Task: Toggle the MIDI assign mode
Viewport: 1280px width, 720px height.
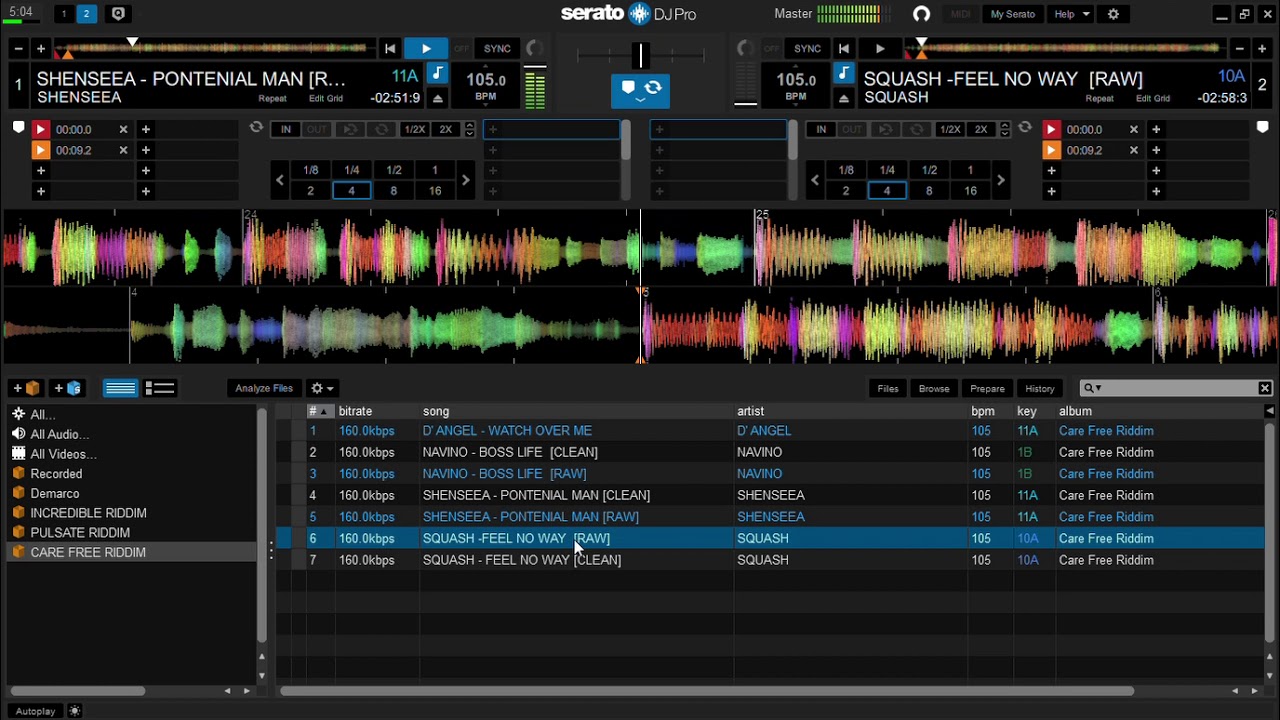Action: coord(961,14)
